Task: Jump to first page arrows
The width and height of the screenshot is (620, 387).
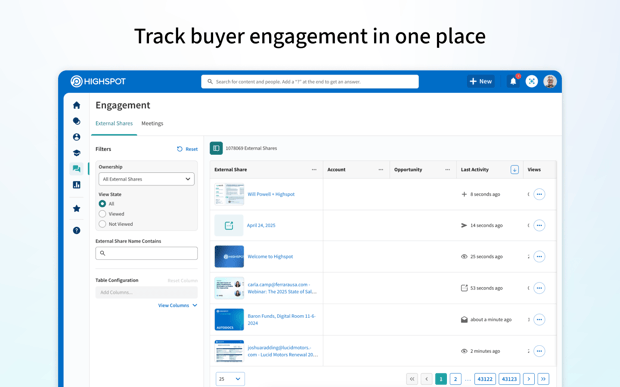Action: (x=412, y=379)
